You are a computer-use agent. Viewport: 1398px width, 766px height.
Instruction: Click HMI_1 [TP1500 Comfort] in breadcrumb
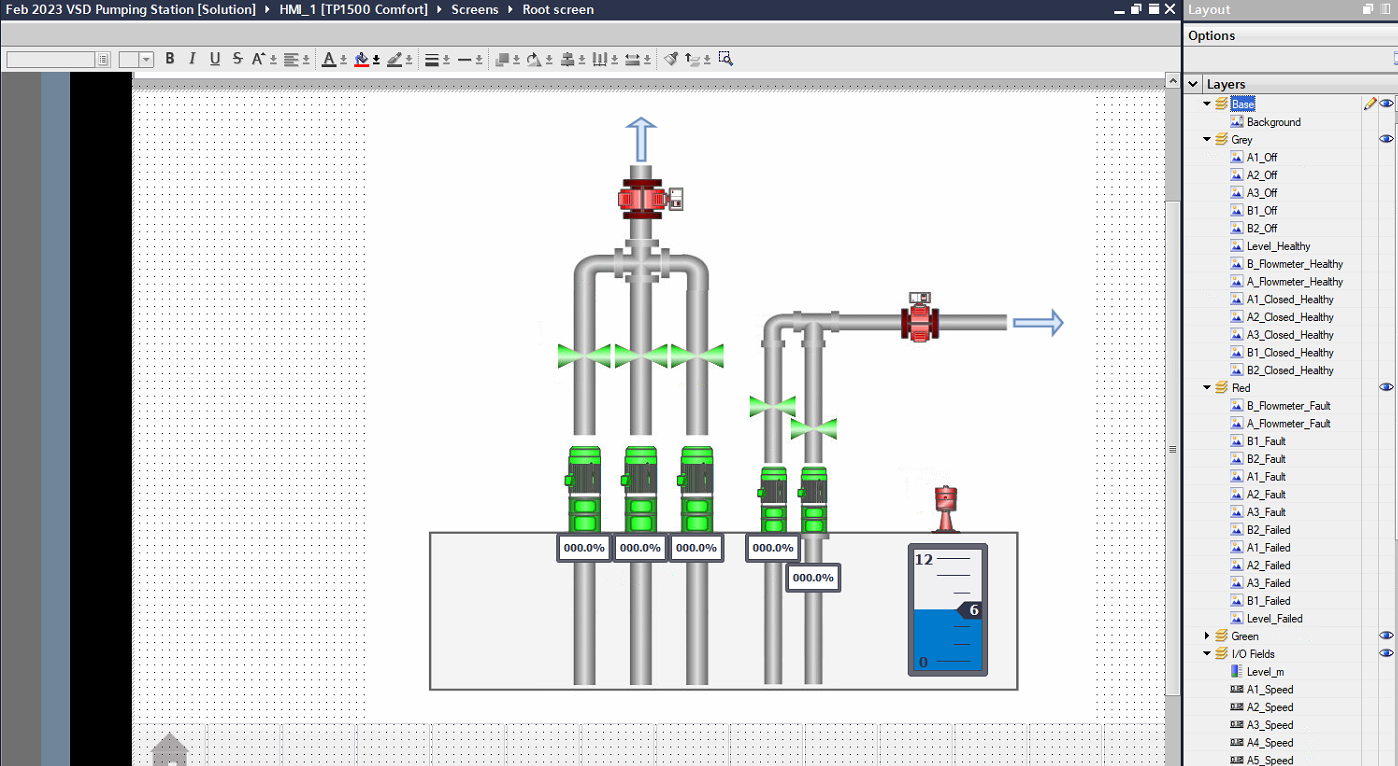click(353, 10)
